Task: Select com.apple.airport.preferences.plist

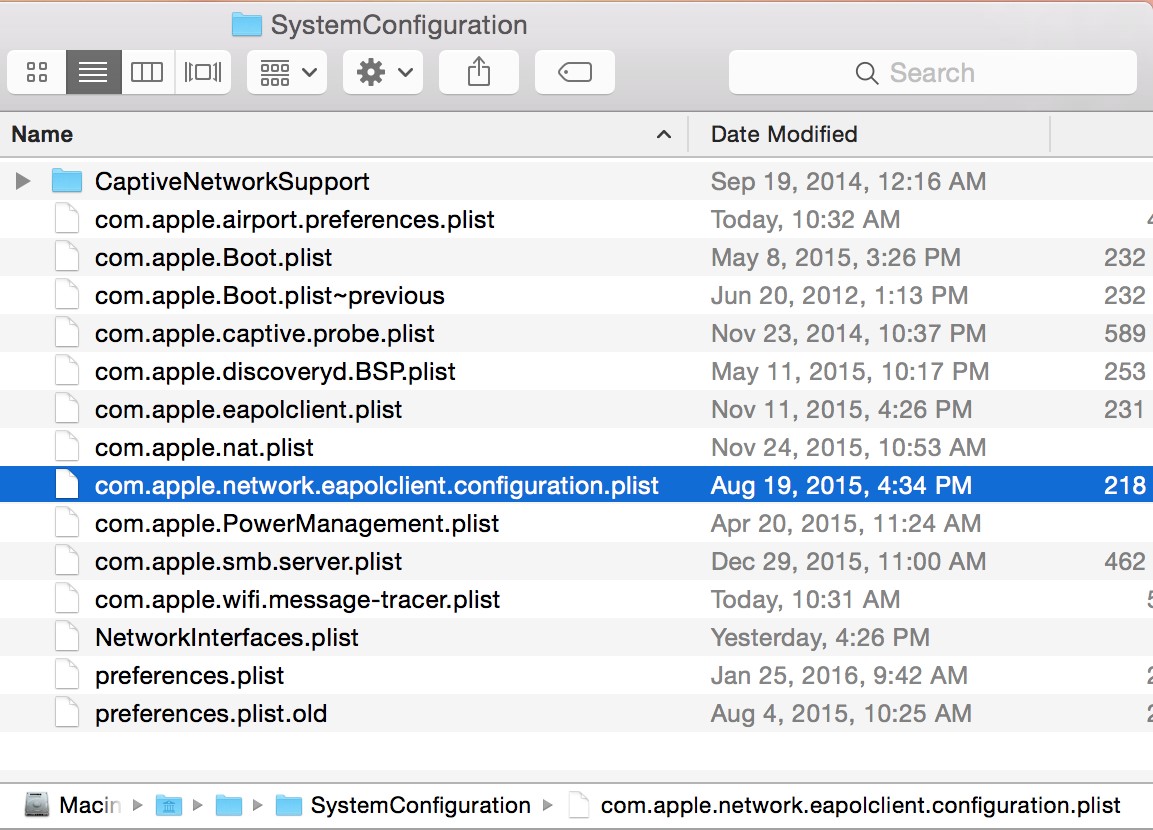Action: (x=294, y=220)
